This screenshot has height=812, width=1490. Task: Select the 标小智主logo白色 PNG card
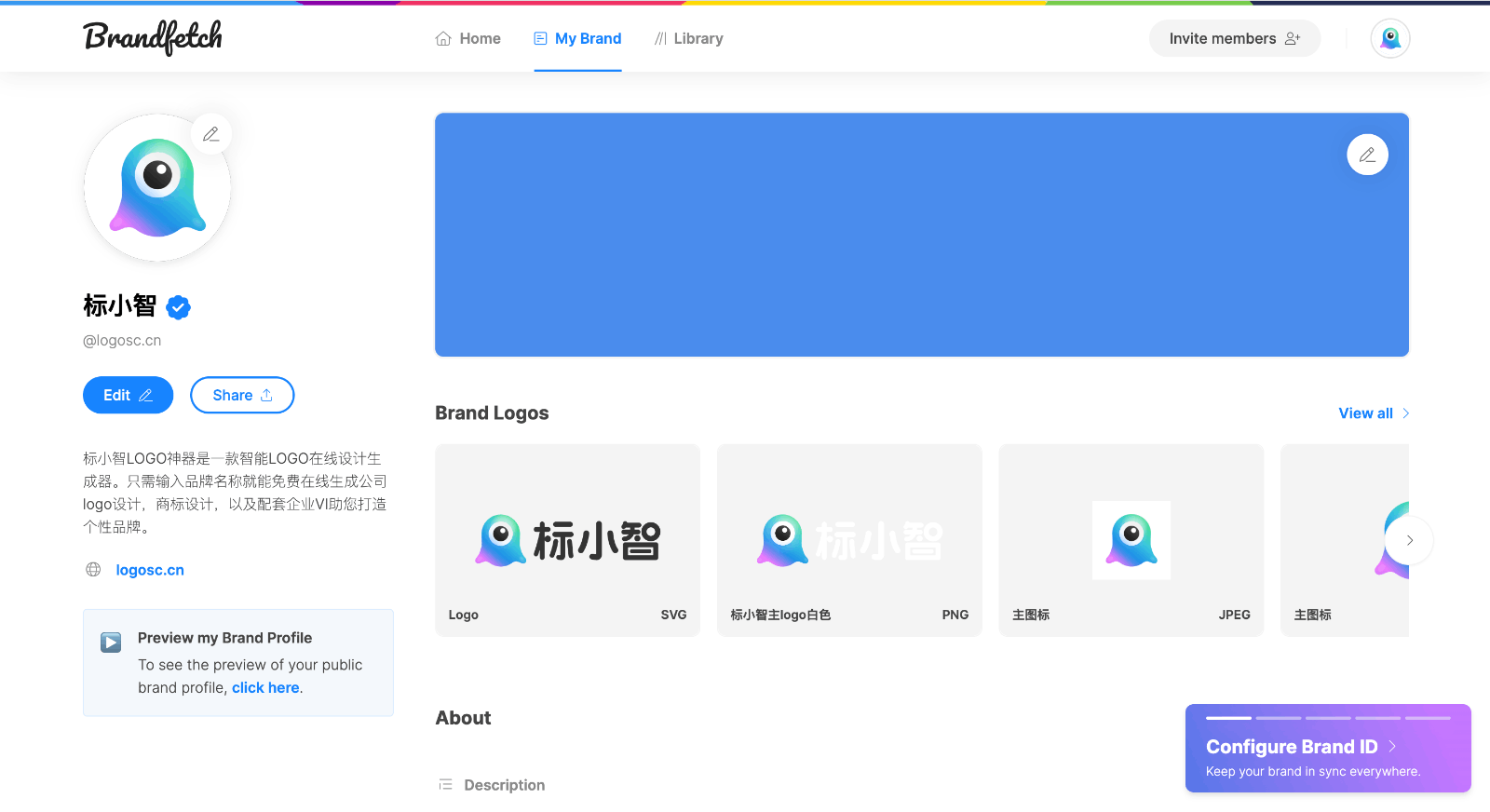(x=849, y=540)
